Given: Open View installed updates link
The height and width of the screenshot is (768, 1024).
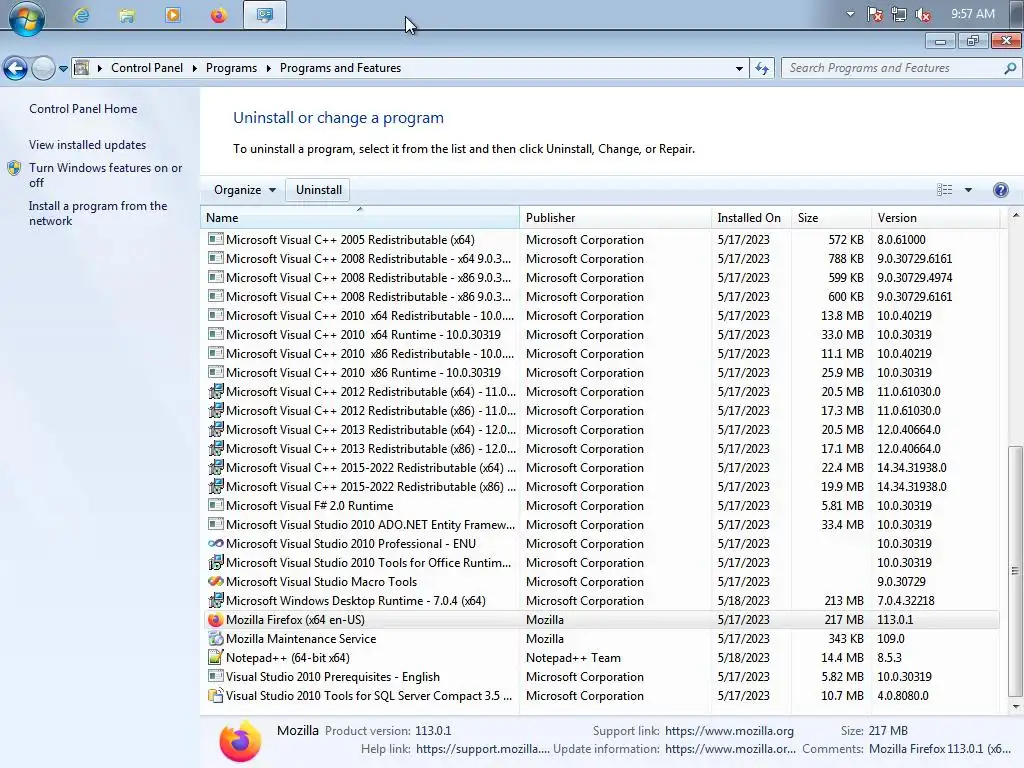Looking at the screenshot, I should point(88,145).
